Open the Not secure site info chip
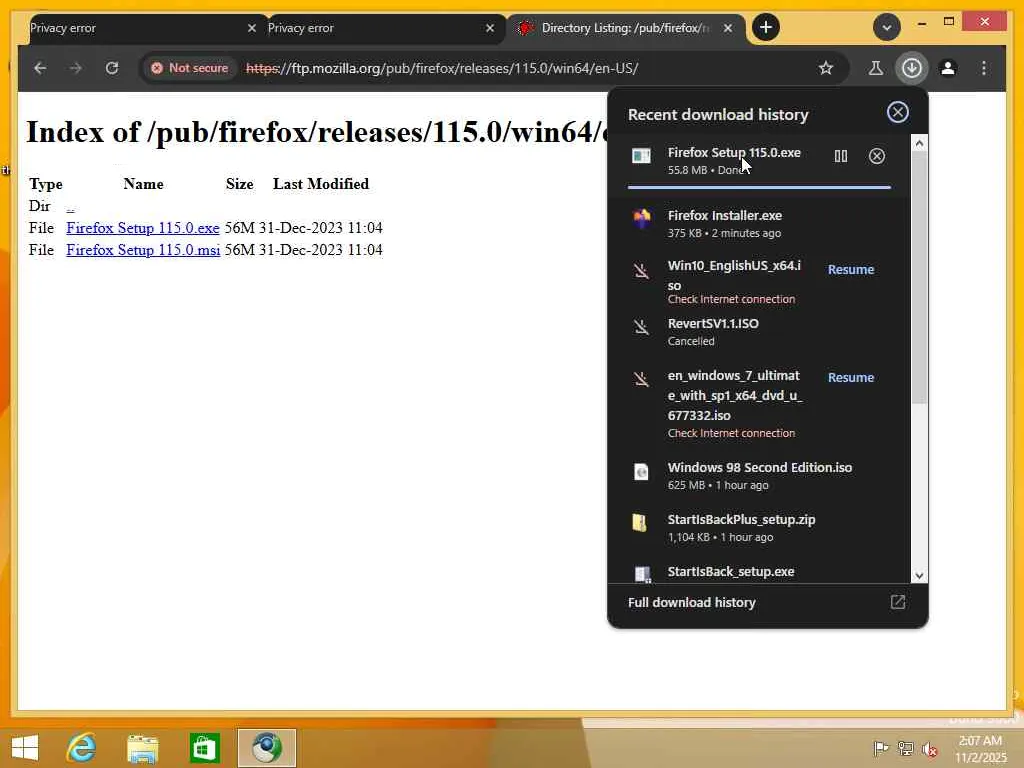 (190, 68)
